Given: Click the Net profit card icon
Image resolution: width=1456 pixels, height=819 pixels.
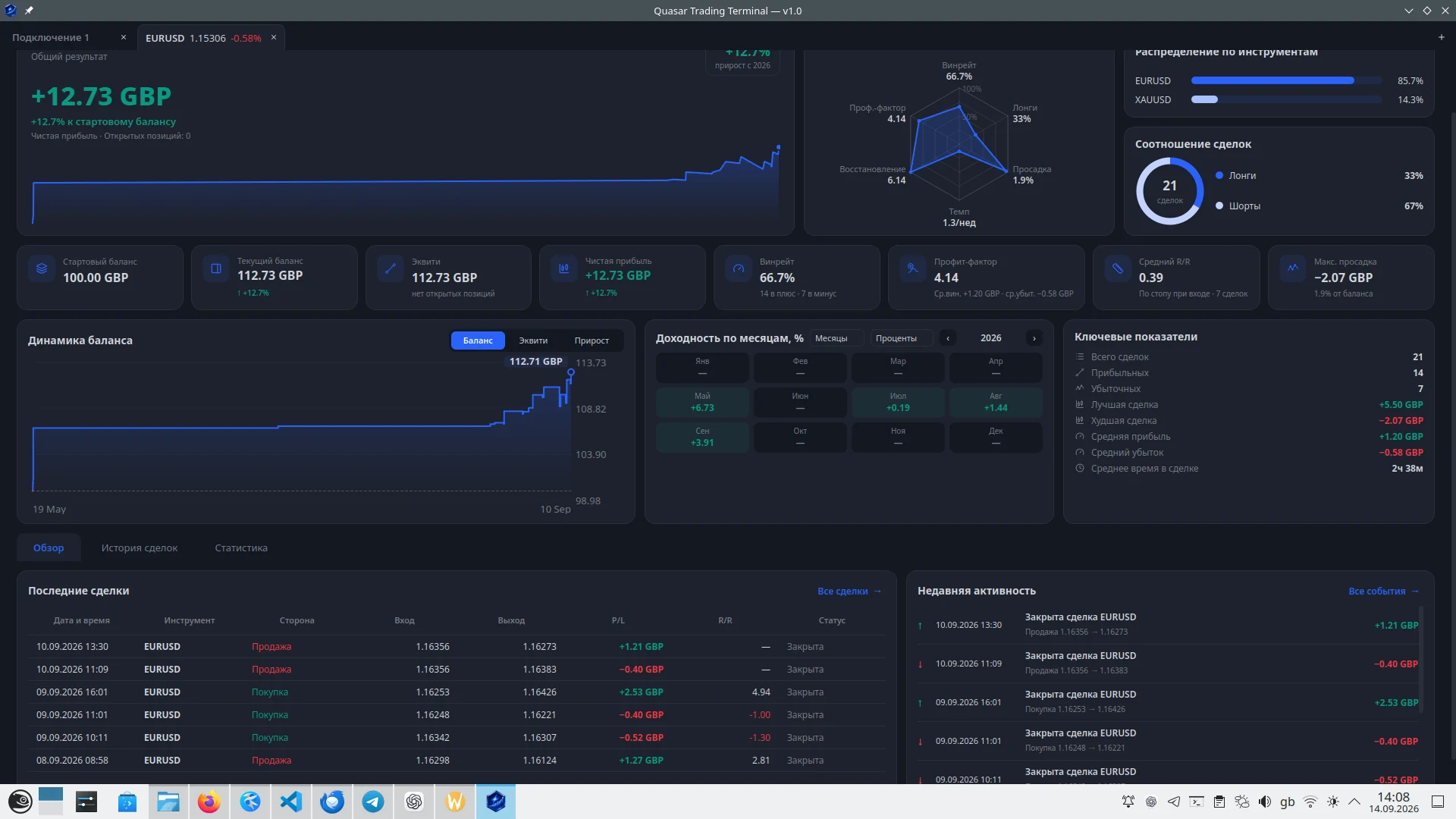Looking at the screenshot, I should [x=564, y=268].
